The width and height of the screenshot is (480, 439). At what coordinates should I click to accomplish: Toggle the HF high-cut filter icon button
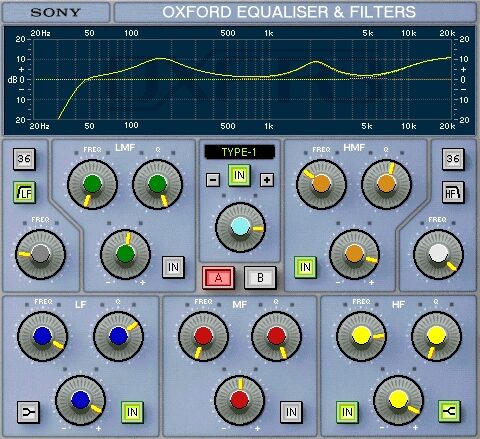[x=453, y=192]
